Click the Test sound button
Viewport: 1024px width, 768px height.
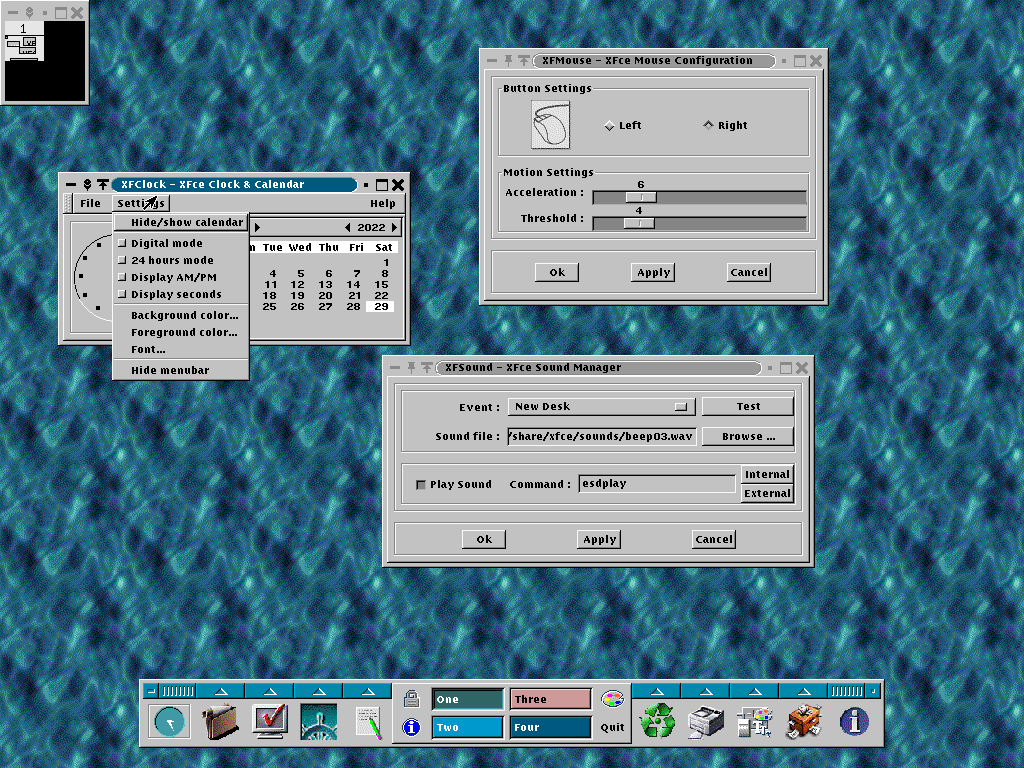click(x=748, y=406)
